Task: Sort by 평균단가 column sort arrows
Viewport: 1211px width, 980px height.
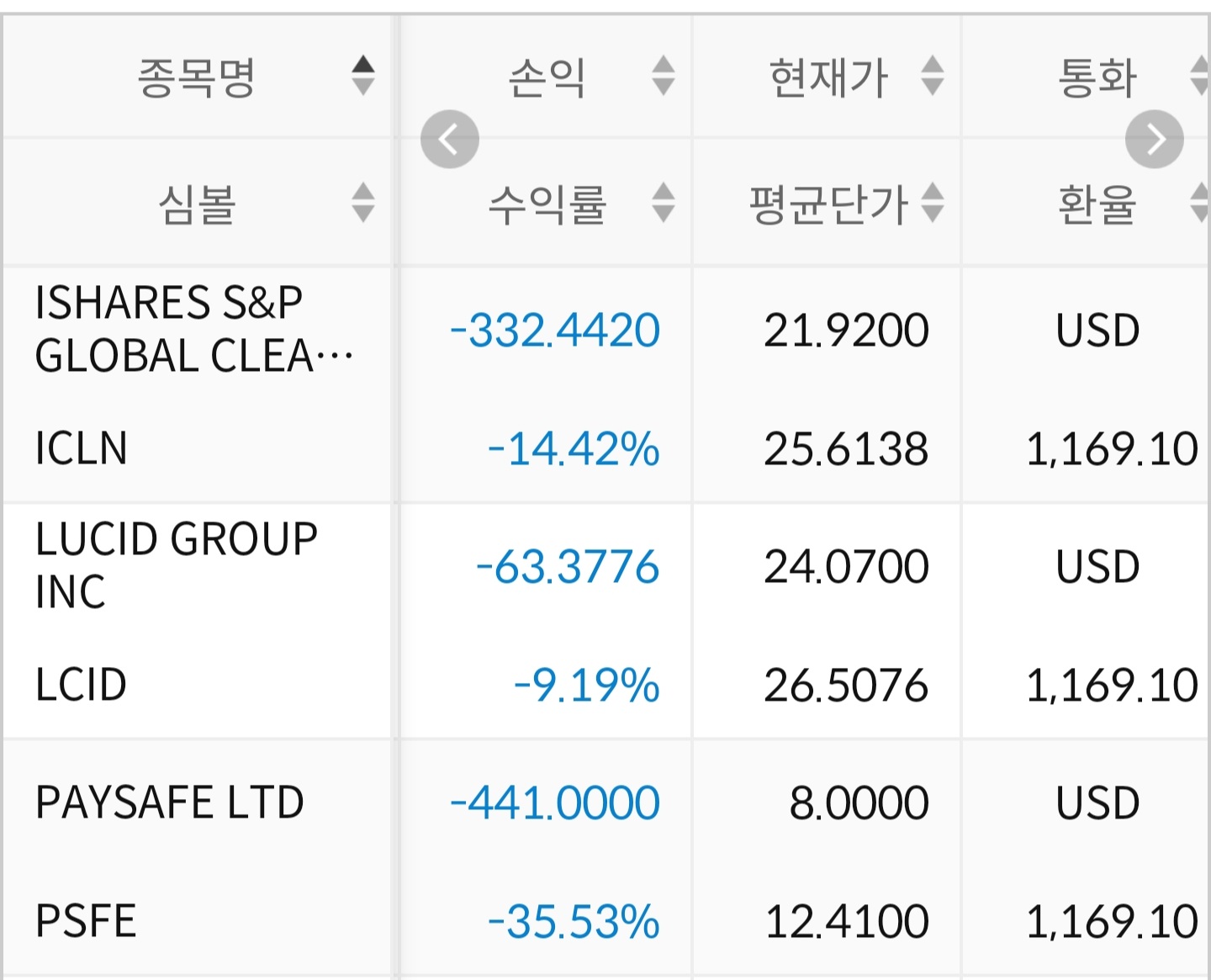Action: pyautogui.click(x=932, y=203)
